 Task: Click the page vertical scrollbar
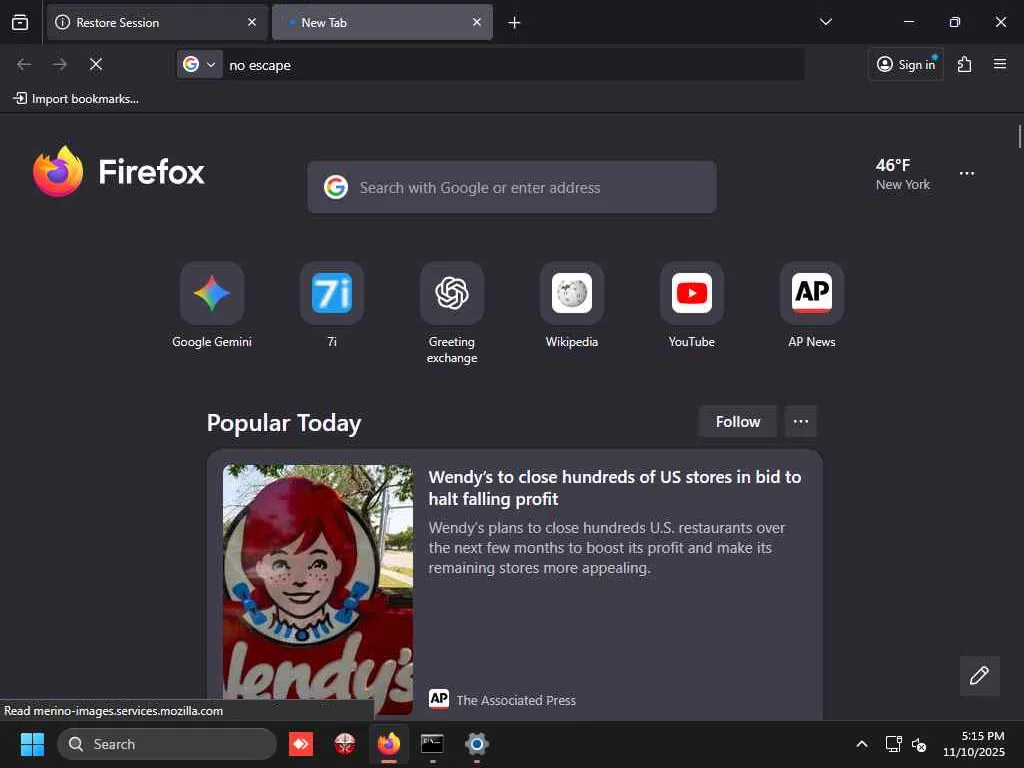(1019, 136)
